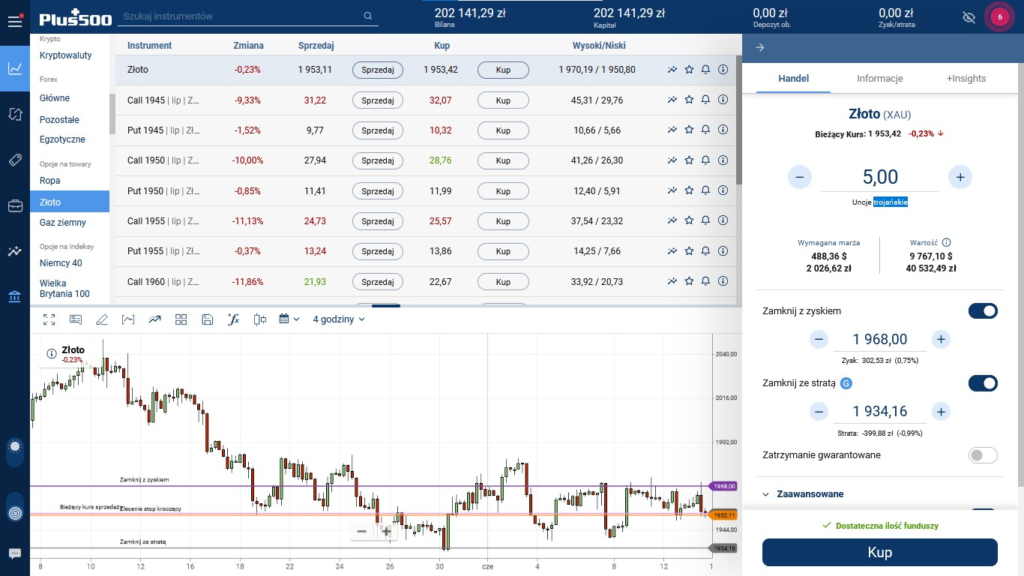
Task: Toggle Zamknij z zyskiem switch
Action: click(x=982, y=311)
